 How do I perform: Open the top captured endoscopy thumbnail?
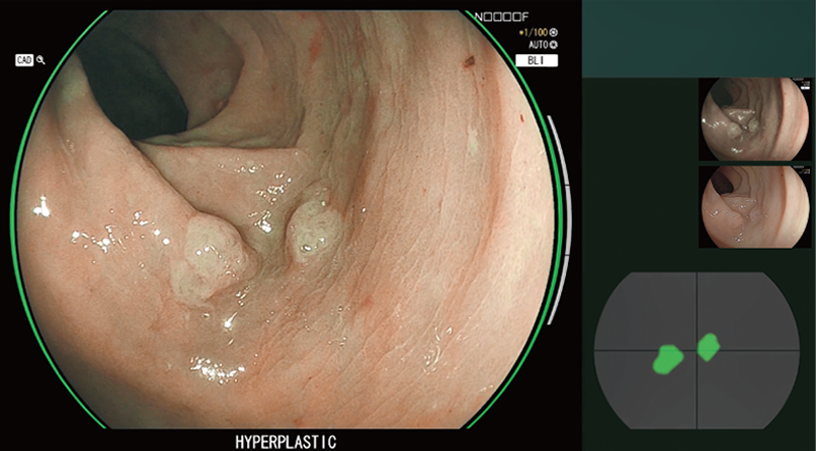(753, 118)
